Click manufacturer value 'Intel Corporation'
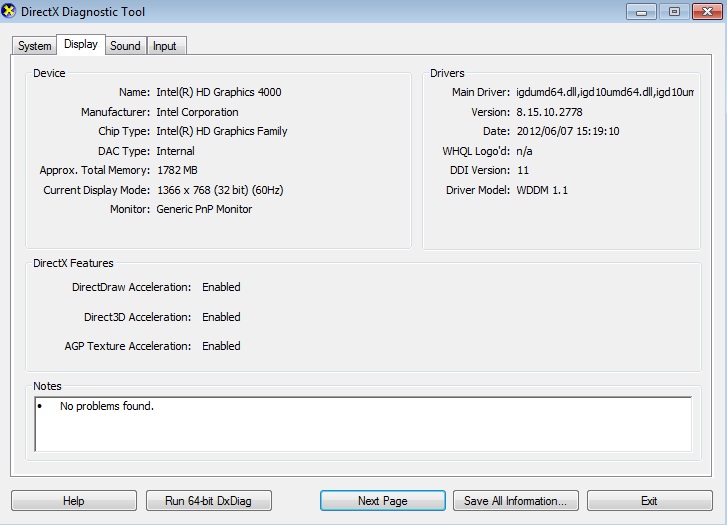The width and height of the screenshot is (727, 525). [198, 112]
